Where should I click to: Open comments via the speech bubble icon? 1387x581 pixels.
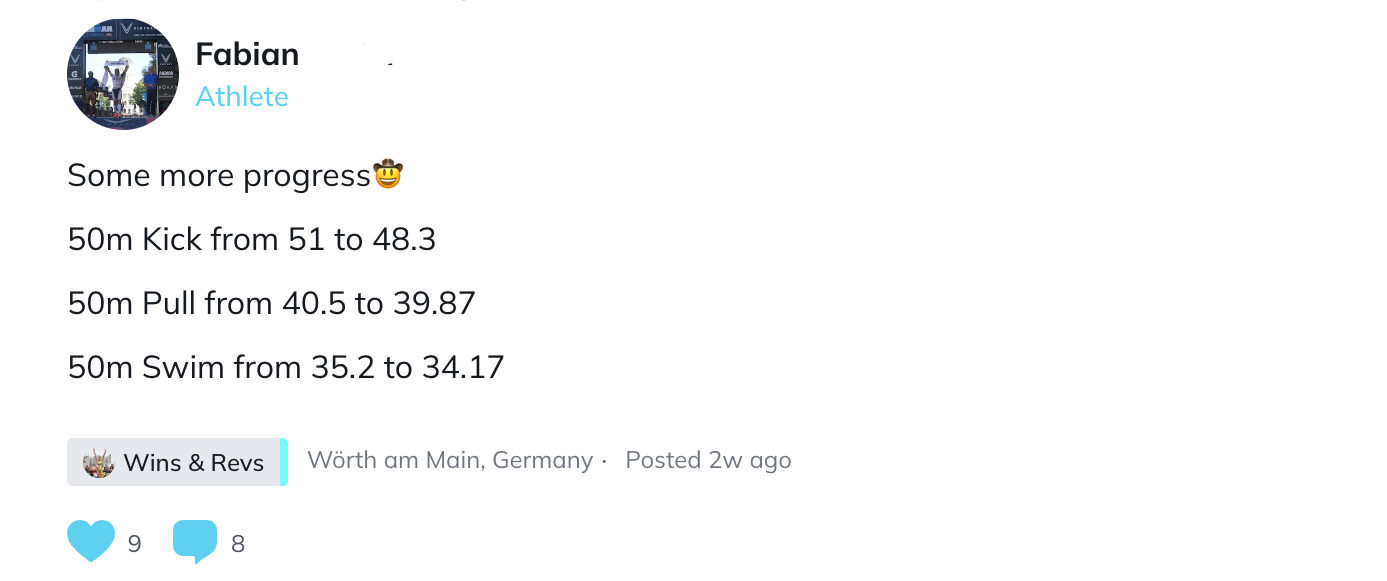(195, 542)
